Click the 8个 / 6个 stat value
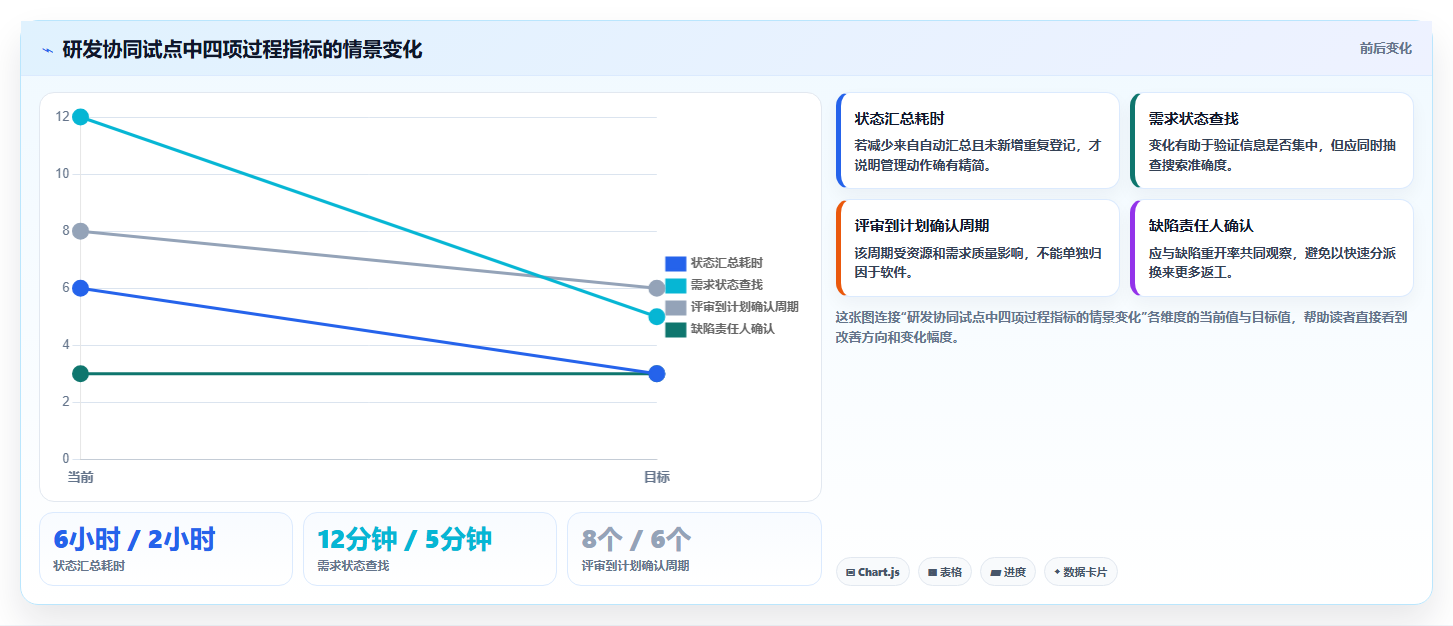The width and height of the screenshot is (1453, 626). tap(636, 539)
